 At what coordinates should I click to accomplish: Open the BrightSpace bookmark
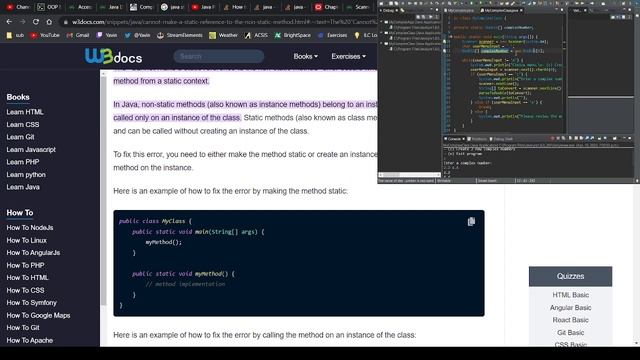[x=293, y=36]
